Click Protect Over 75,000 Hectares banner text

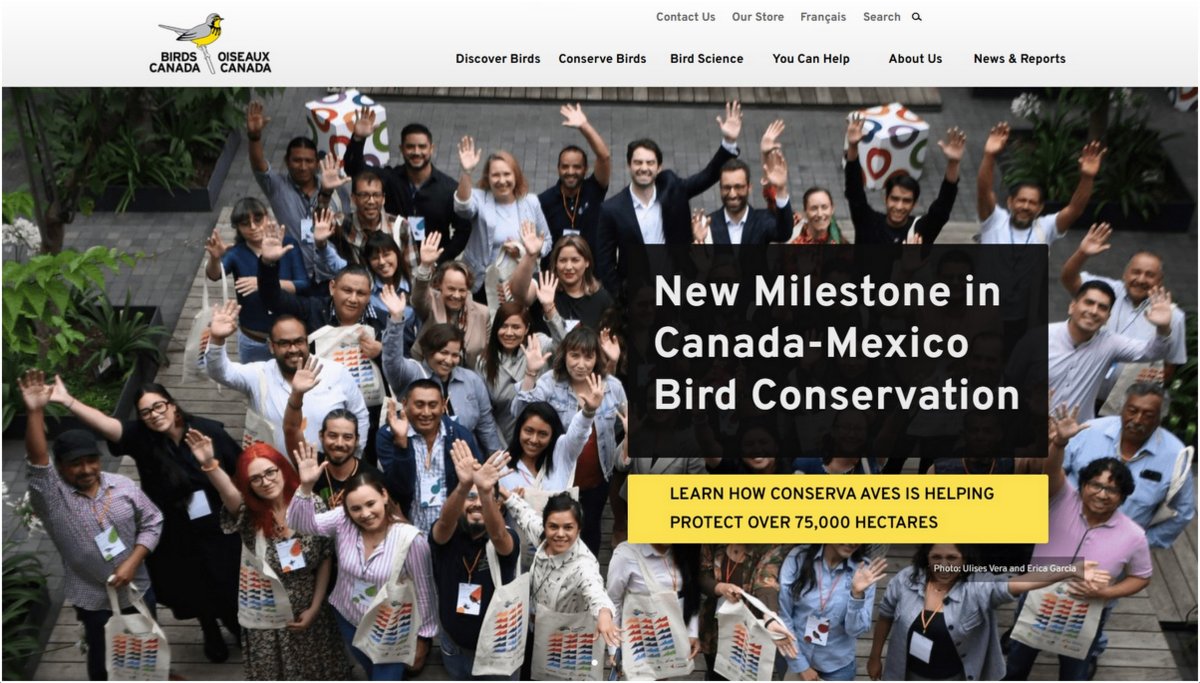tap(804, 522)
